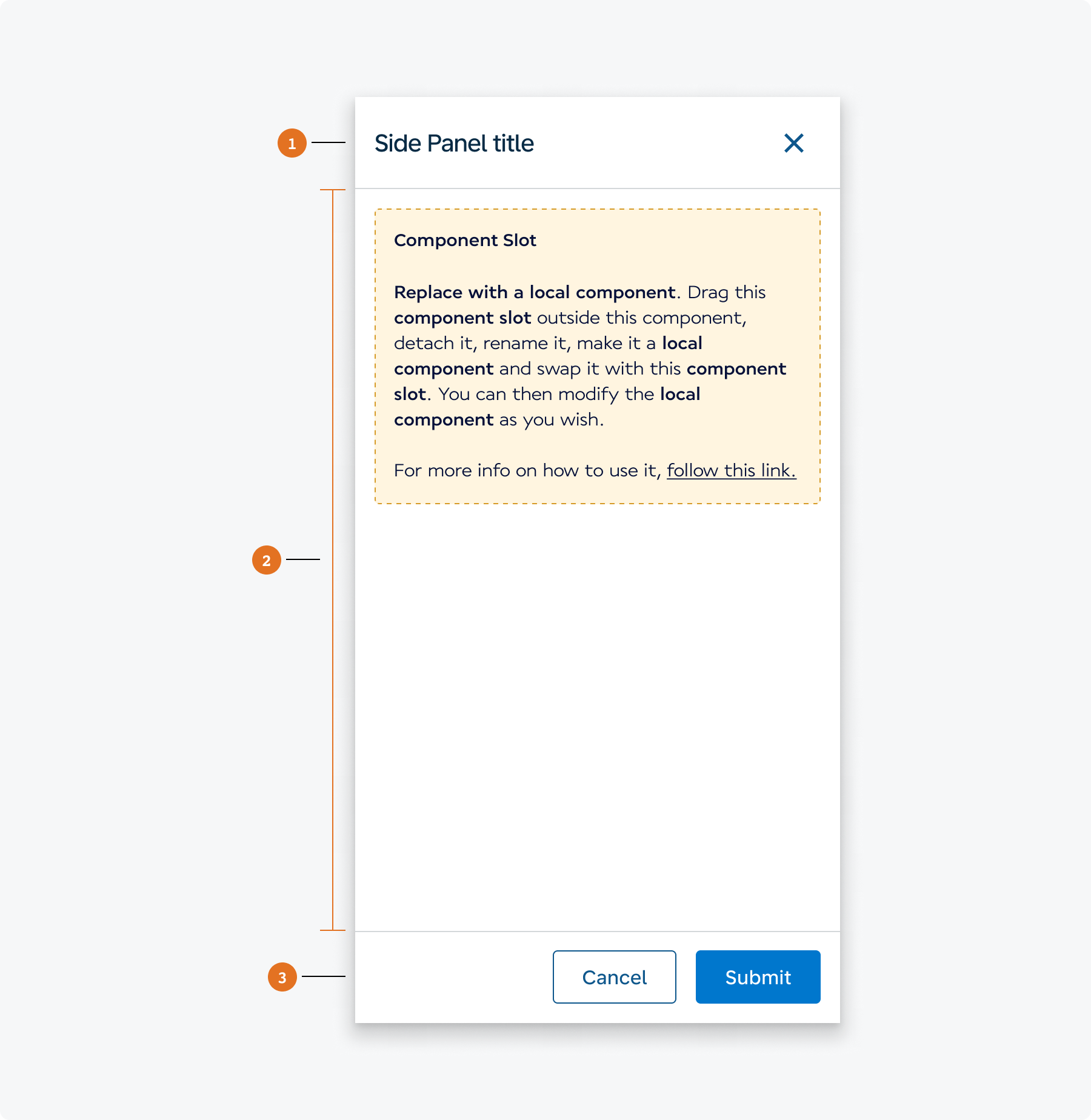Click the number 3 annotation badge
This screenshot has height=1120, width=1091.
pos(282,977)
